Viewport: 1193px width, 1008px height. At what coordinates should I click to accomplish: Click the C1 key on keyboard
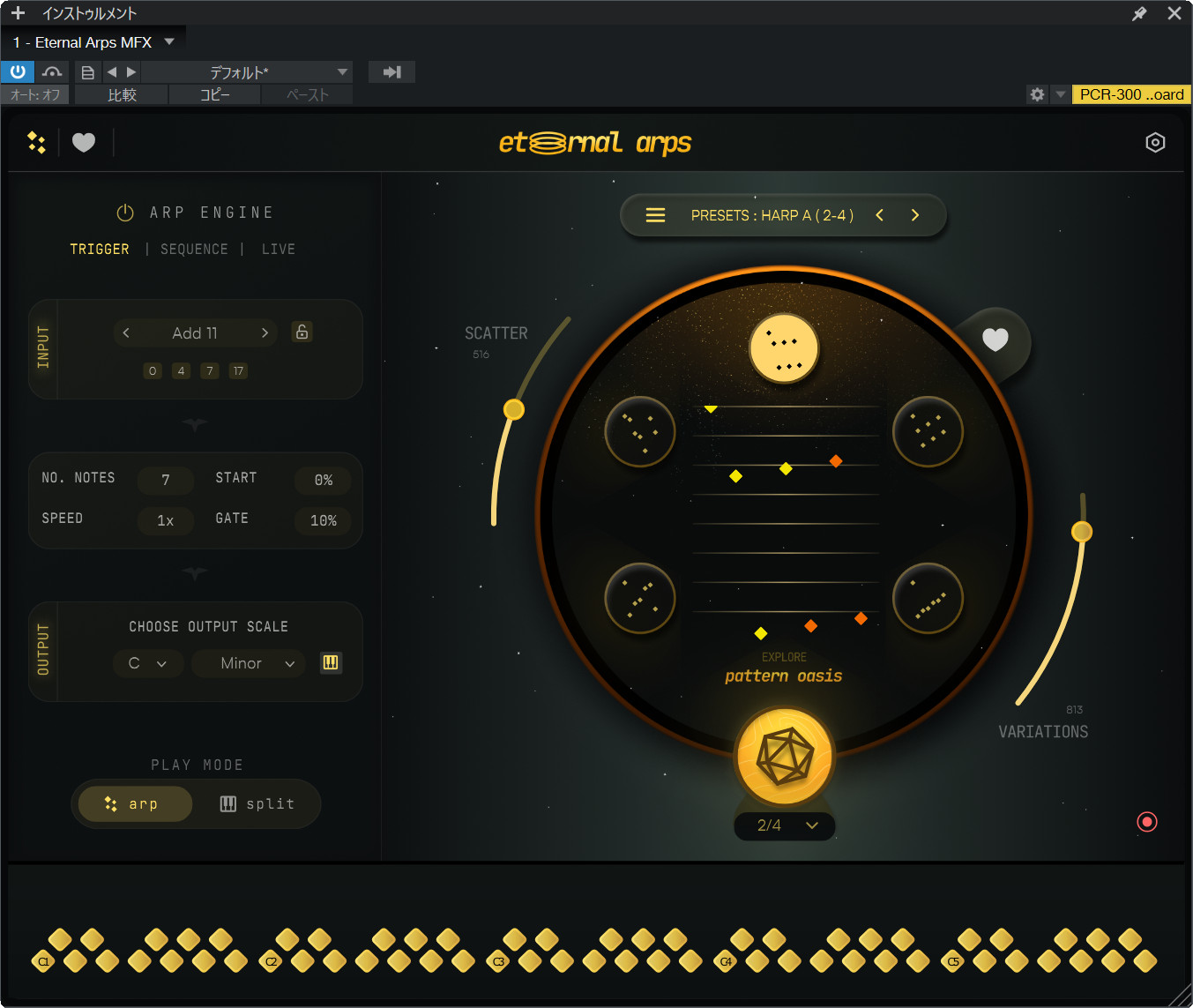[43, 961]
